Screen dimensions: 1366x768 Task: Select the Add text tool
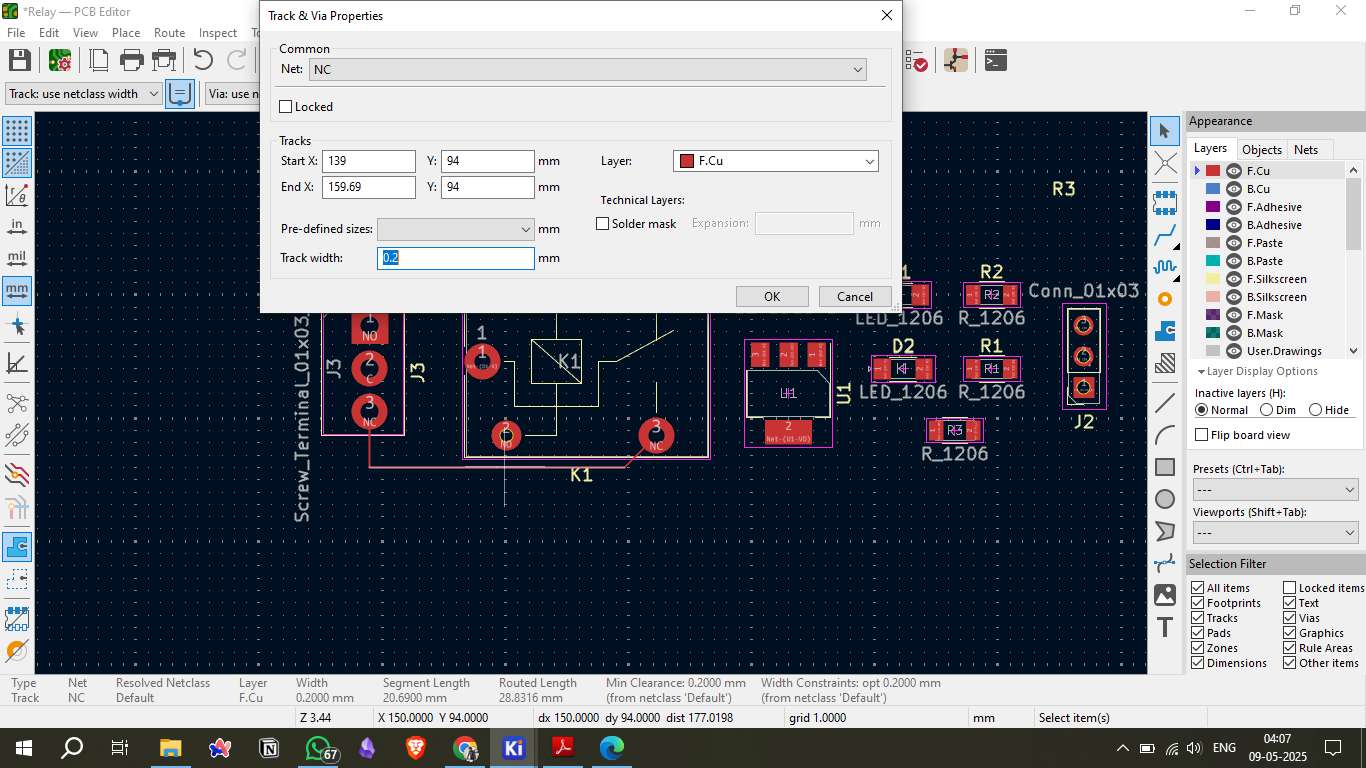1164,627
